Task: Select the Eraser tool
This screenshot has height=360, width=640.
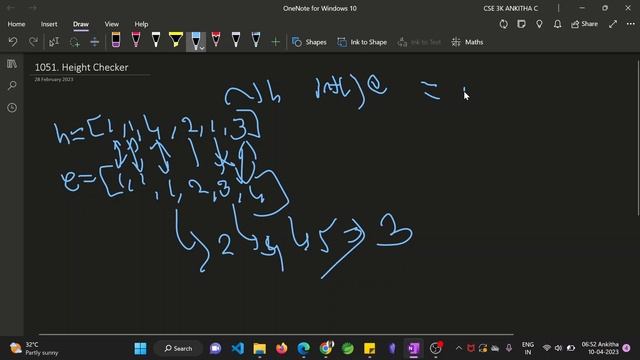Action: coord(116,40)
